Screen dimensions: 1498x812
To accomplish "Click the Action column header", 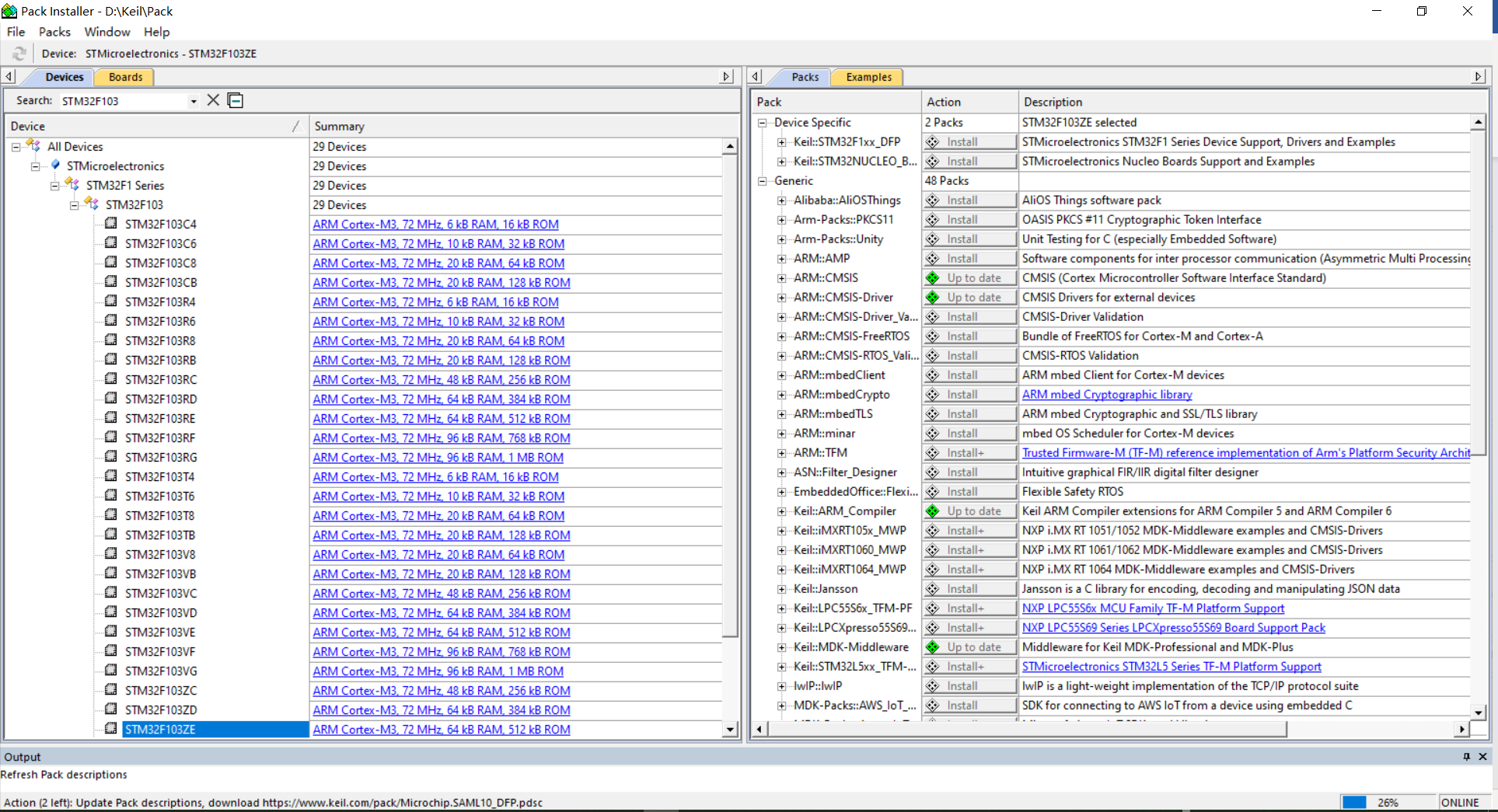I will click(x=969, y=102).
